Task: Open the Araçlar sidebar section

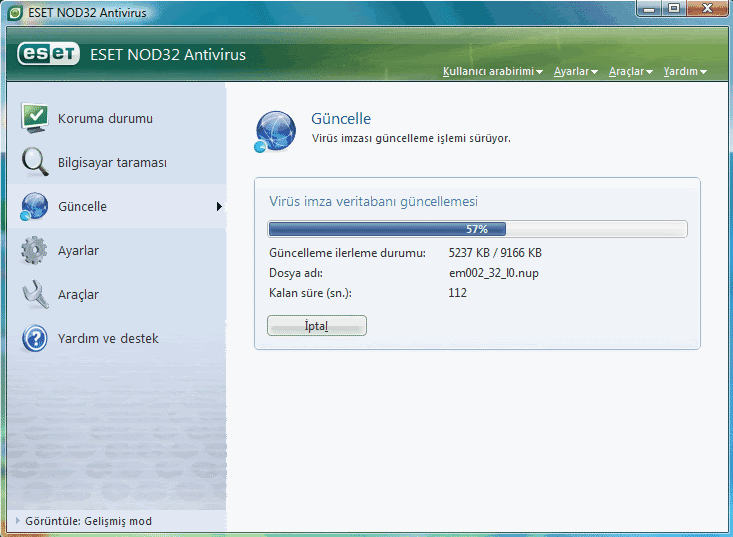Action: pos(117,294)
